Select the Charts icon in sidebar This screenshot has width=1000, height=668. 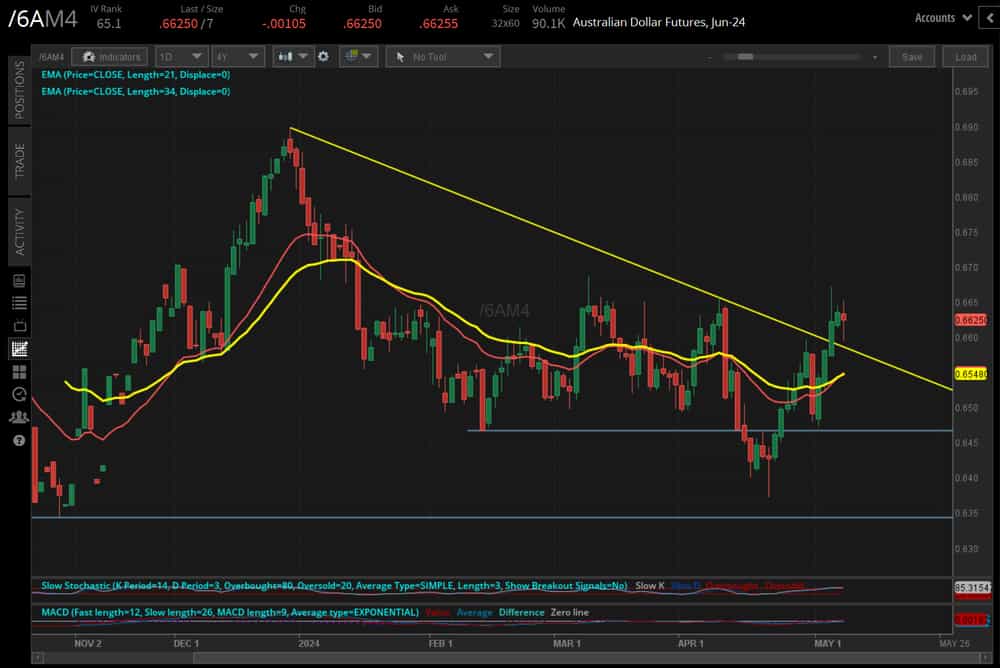[x=19, y=348]
